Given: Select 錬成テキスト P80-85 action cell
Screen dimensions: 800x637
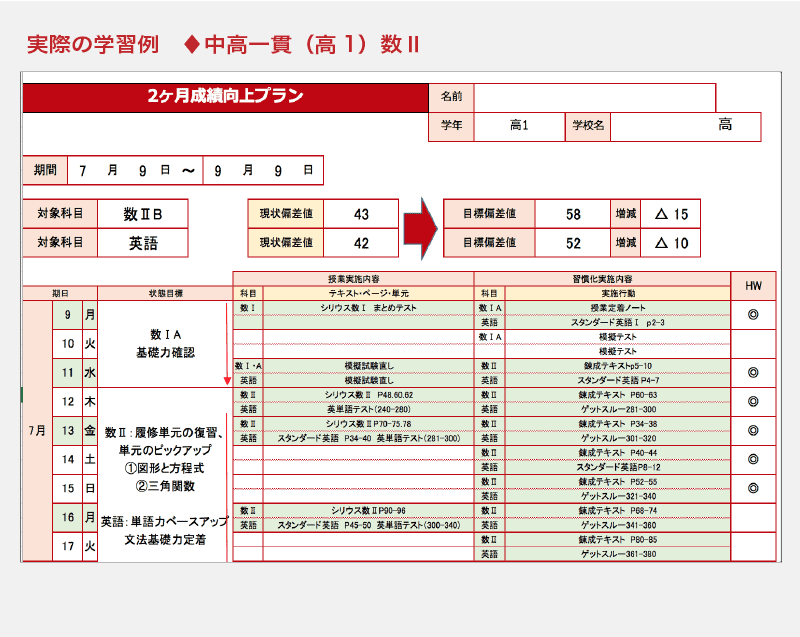Looking at the screenshot, I should pos(618,539).
